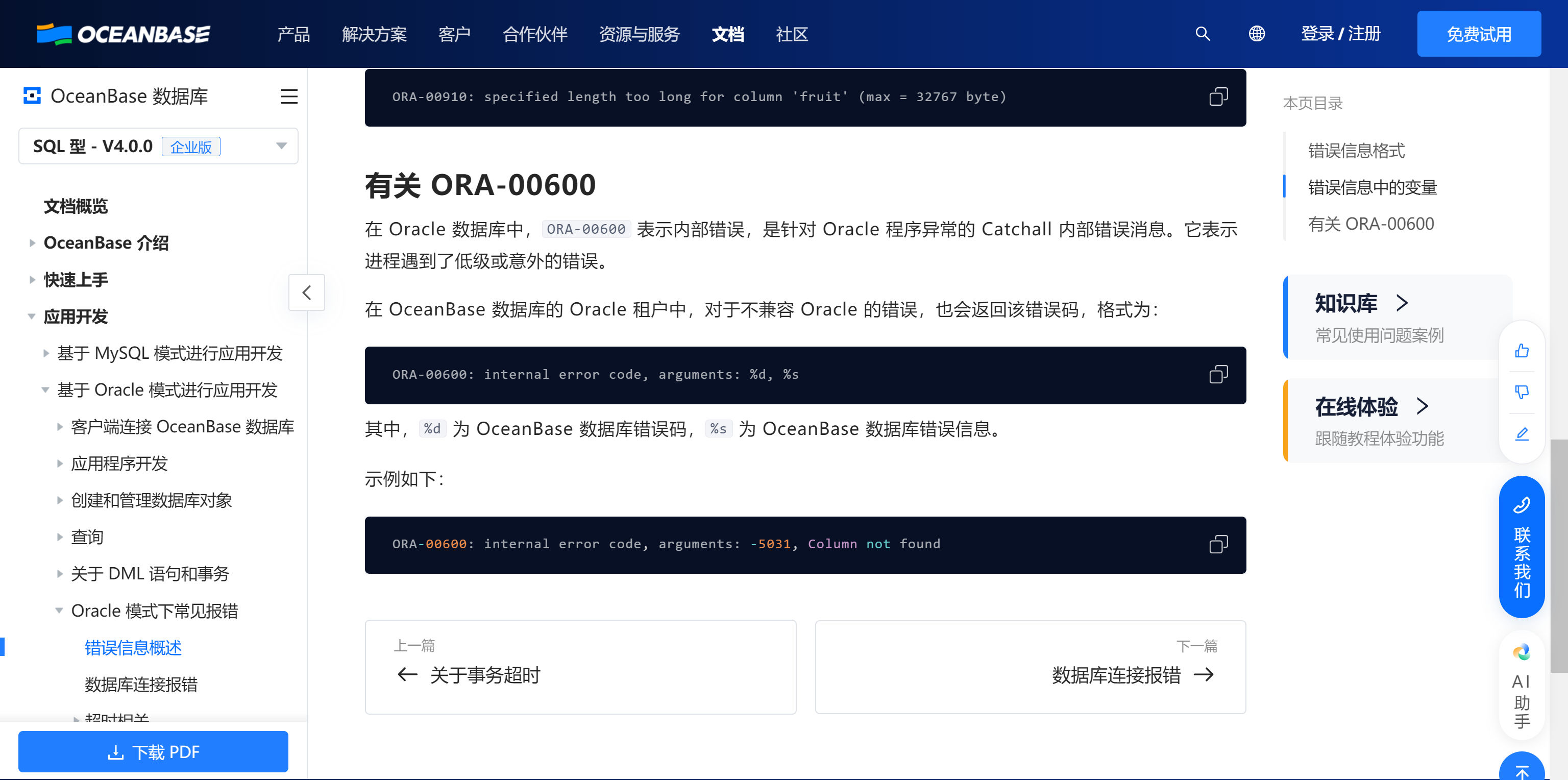
Task: Select the 文档 nav item
Action: (x=728, y=34)
